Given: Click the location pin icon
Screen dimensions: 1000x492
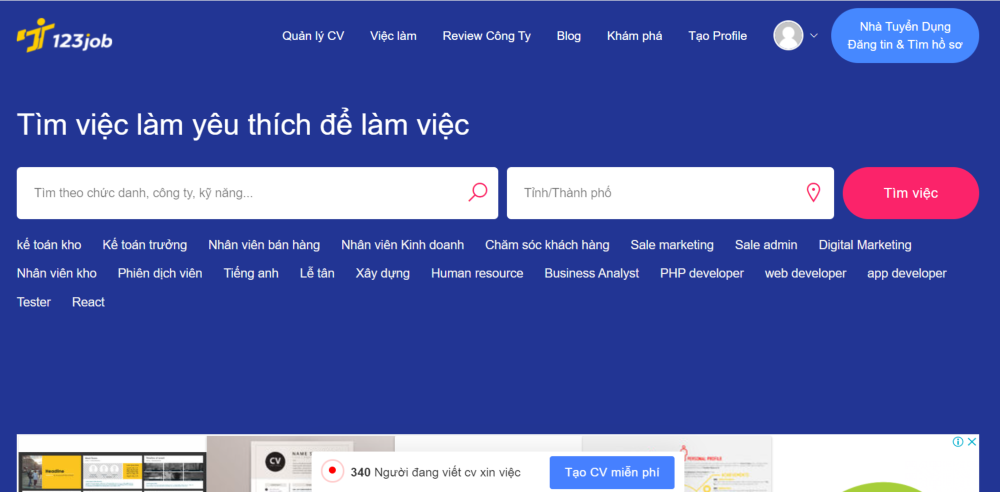Looking at the screenshot, I should click(x=813, y=193).
